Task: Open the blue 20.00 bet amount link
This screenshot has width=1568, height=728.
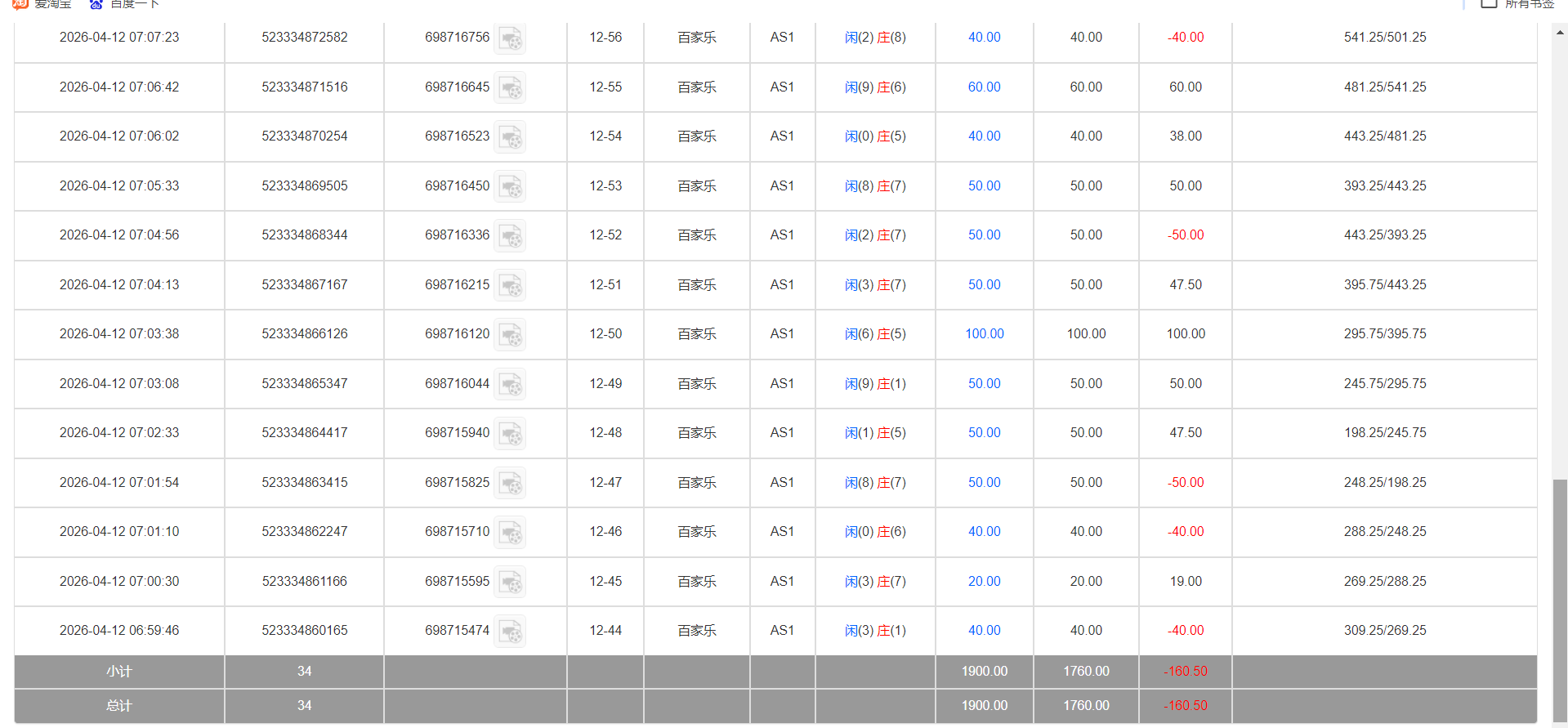Action: point(984,582)
